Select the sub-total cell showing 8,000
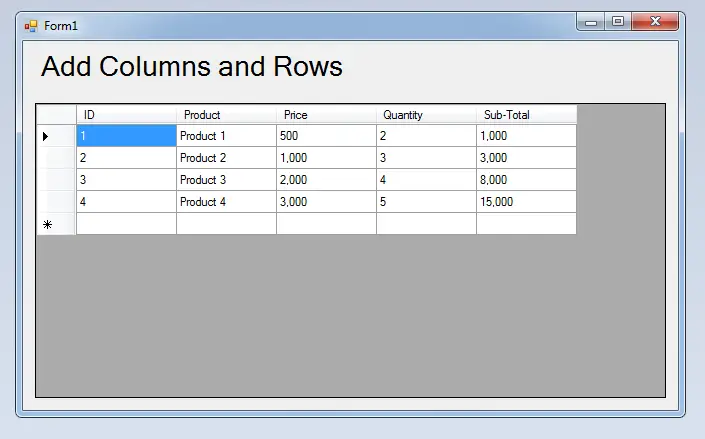 click(527, 180)
